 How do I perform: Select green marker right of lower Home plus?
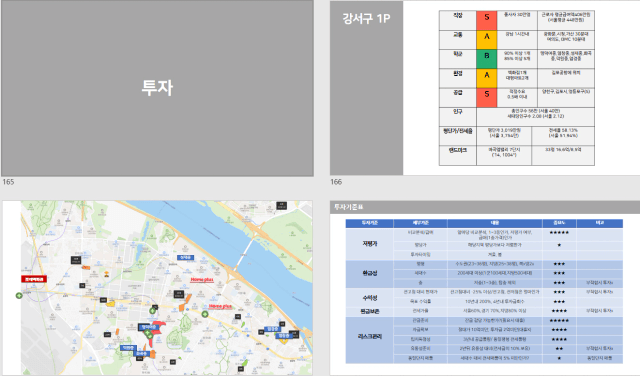(x=204, y=314)
